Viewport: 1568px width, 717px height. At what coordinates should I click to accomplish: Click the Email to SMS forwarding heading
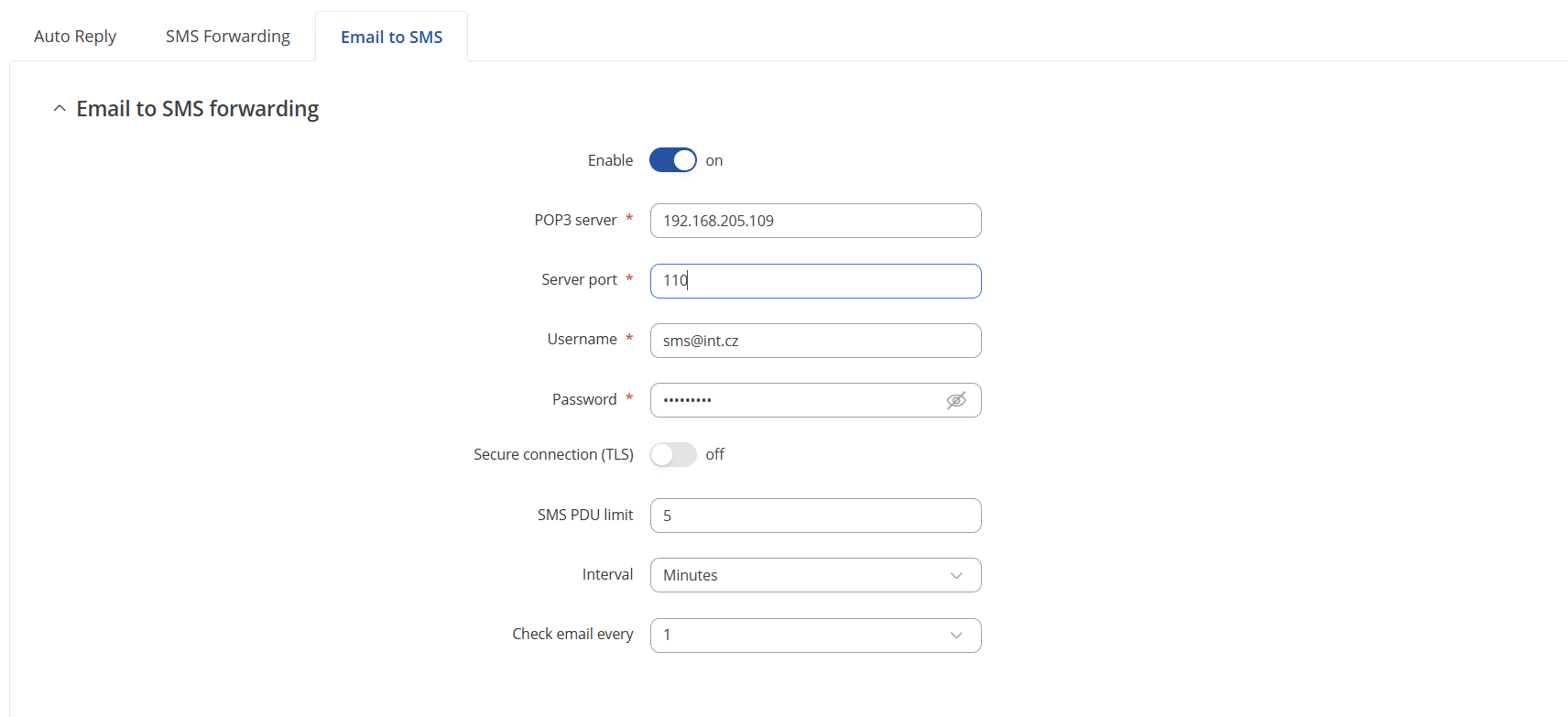[x=197, y=109]
